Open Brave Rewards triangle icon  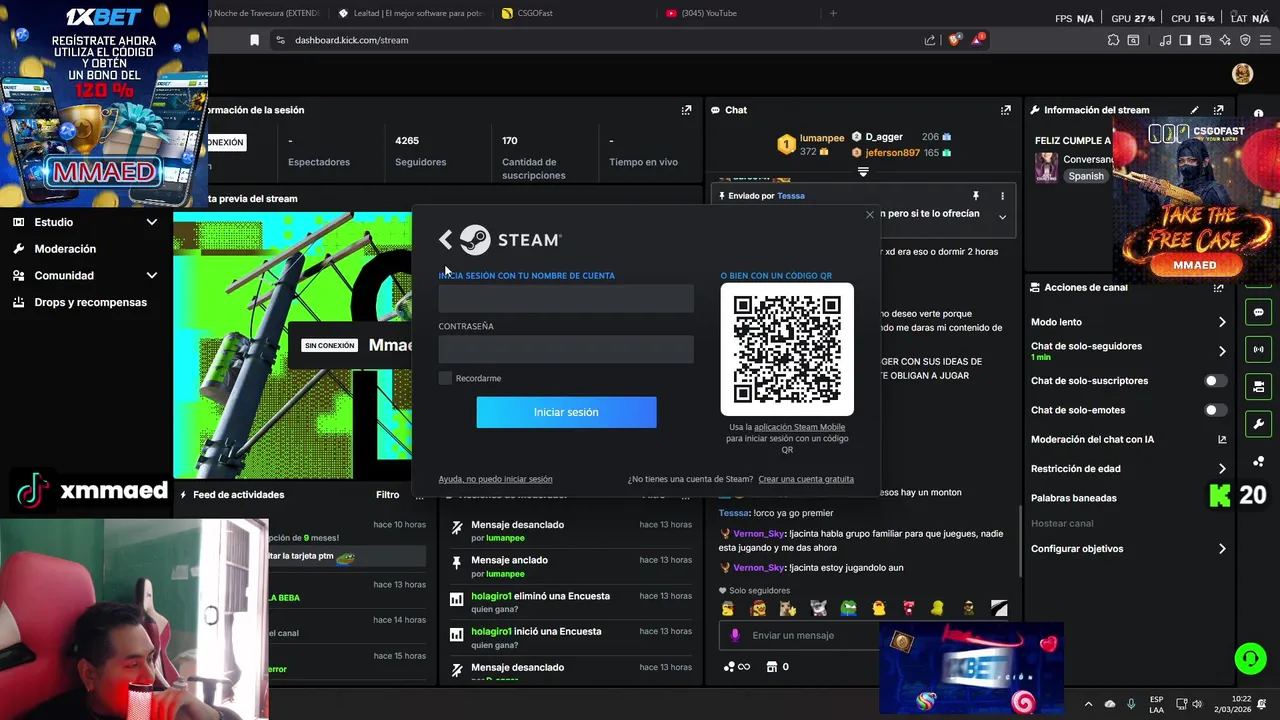[980, 40]
